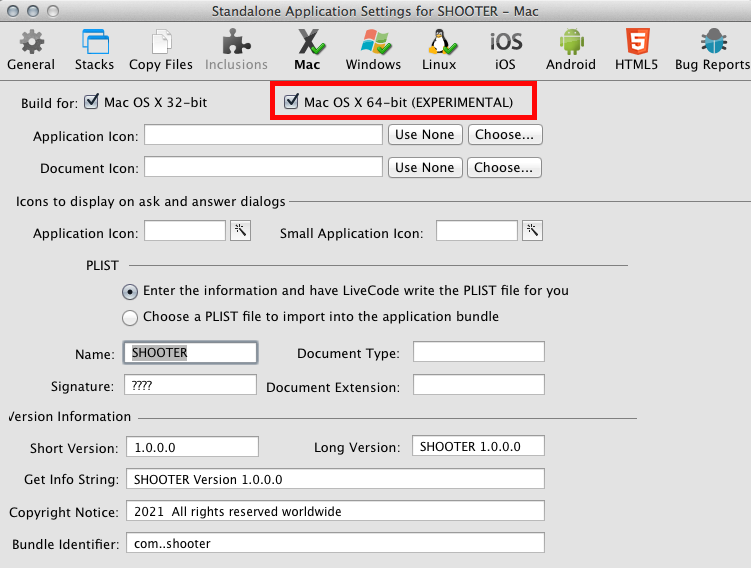Click into the Bundle Identifier field
751x568 pixels.
(335, 544)
